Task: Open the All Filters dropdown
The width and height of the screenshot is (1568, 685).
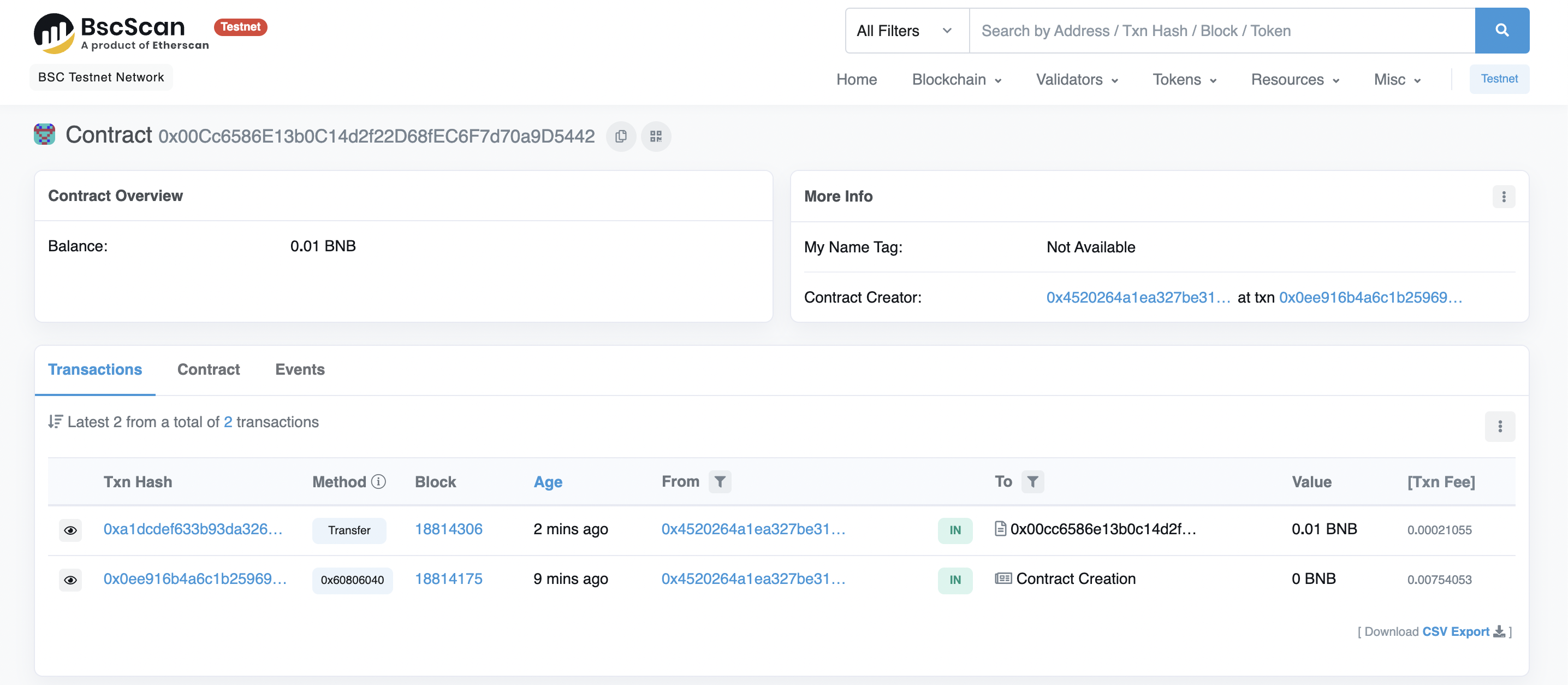Action: [906, 31]
